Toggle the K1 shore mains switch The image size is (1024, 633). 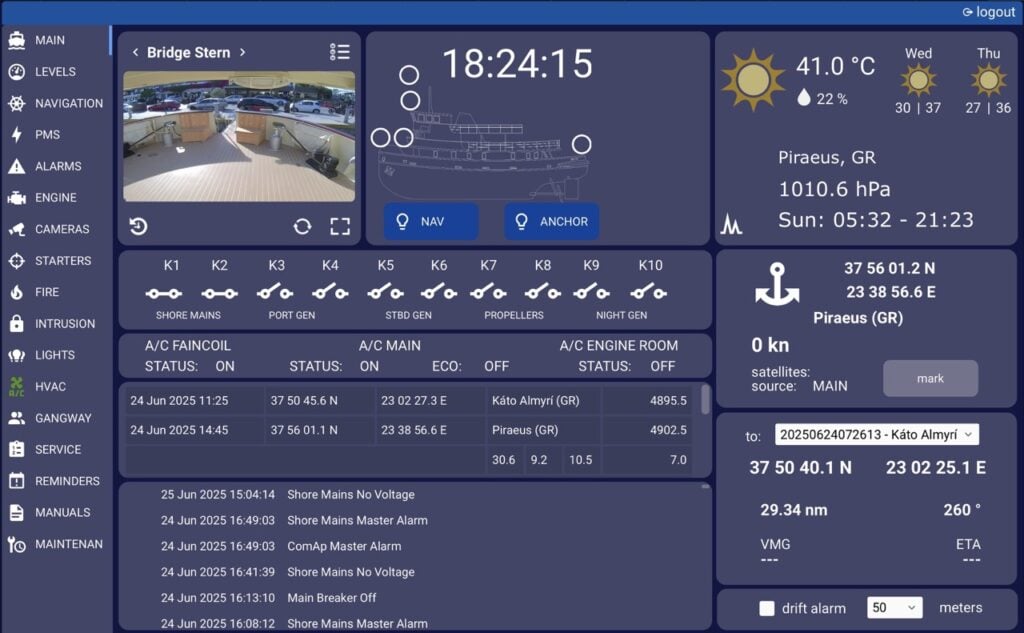164,293
